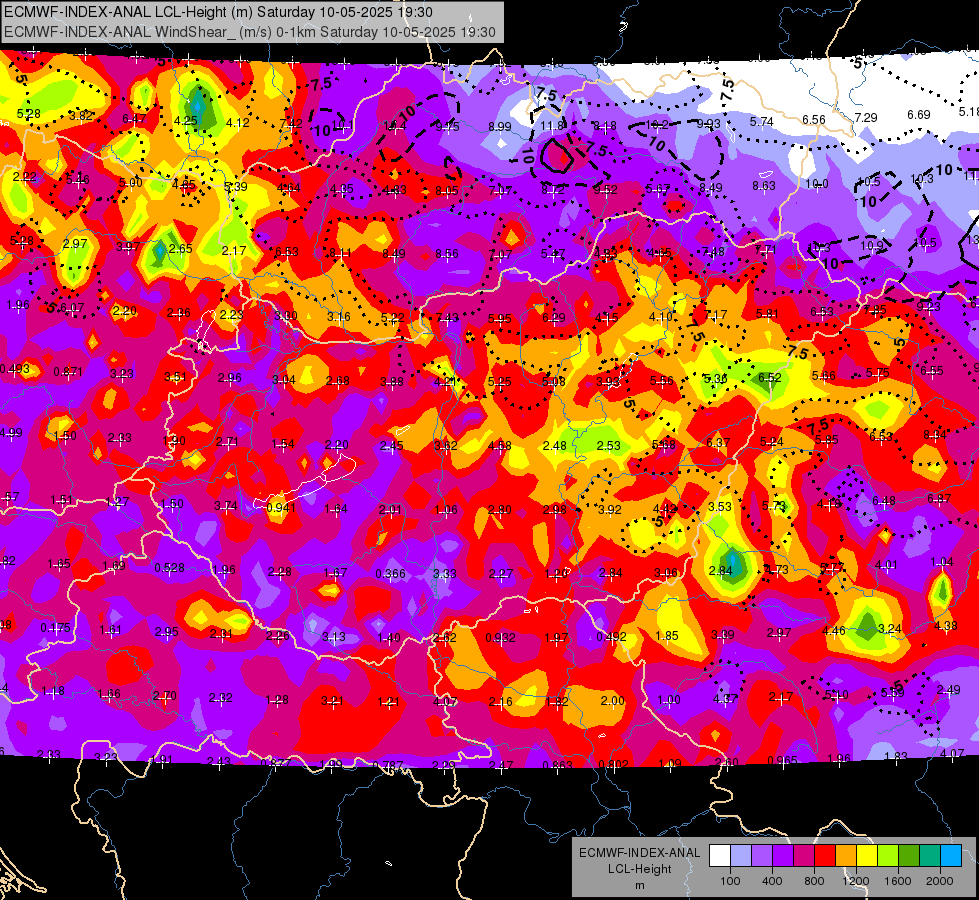Click the legend tick label 1600

click(x=897, y=881)
